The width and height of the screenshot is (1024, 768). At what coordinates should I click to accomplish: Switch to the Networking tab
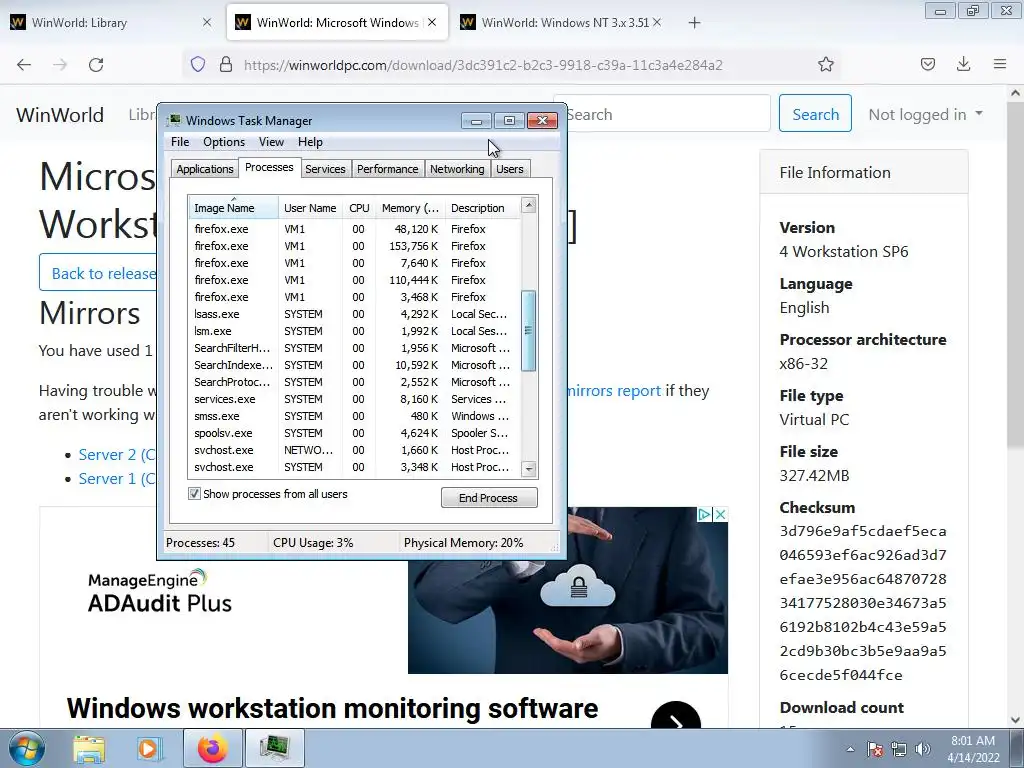point(457,168)
